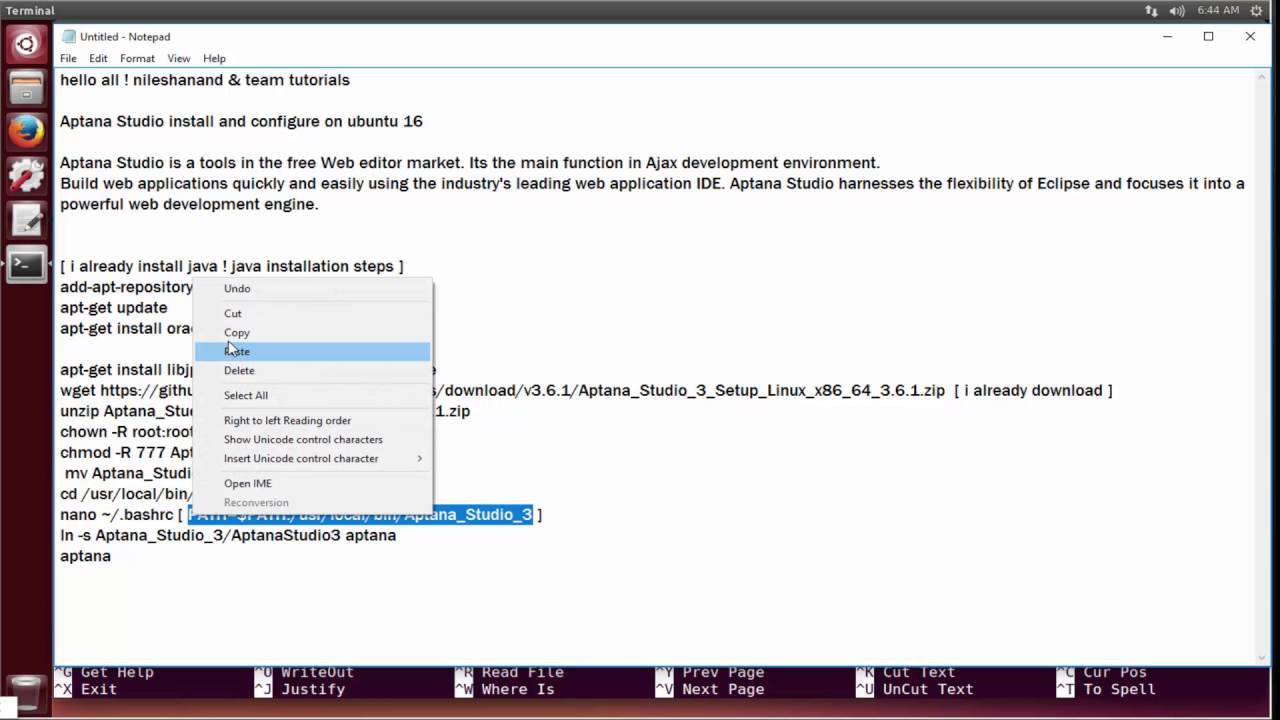The height and width of the screenshot is (720, 1280).
Task: Open System Settings gear-and-wrench icon
Action: point(26,176)
